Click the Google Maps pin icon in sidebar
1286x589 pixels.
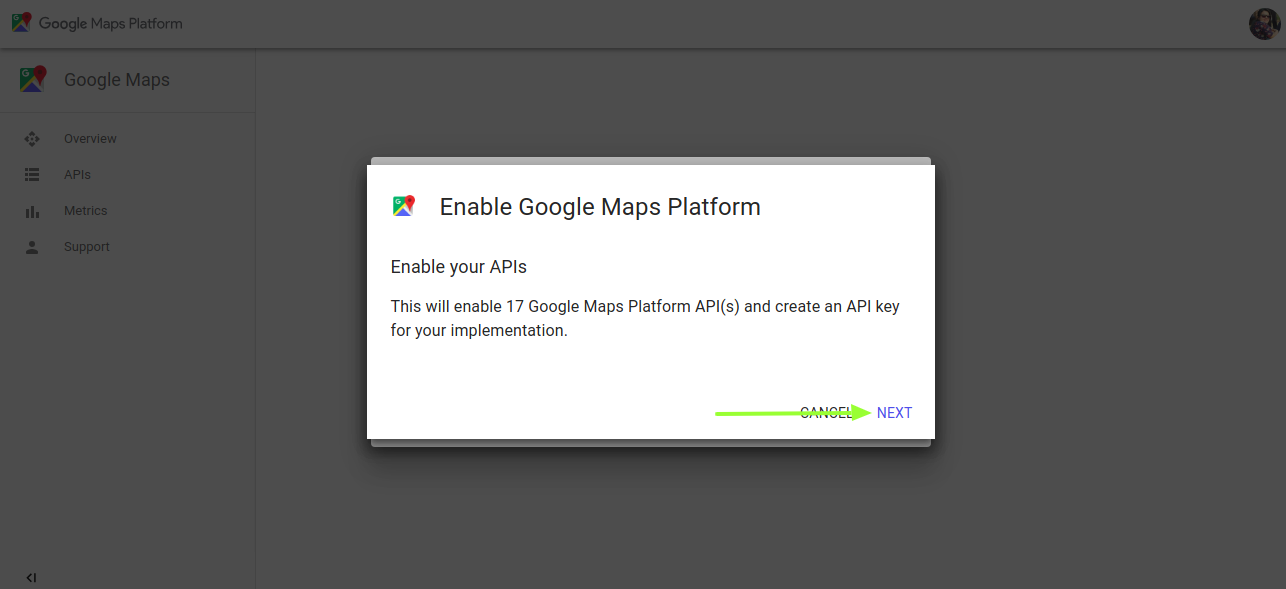coord(33,80)
